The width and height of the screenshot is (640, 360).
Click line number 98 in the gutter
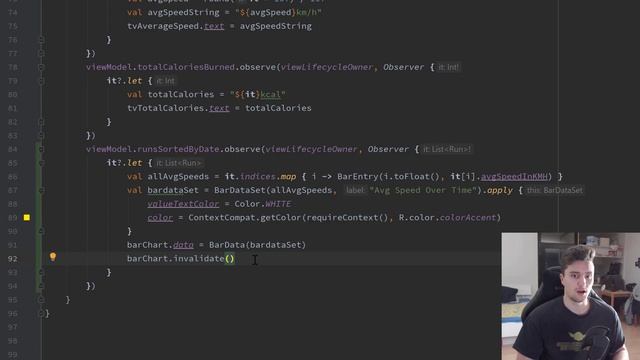13,341
